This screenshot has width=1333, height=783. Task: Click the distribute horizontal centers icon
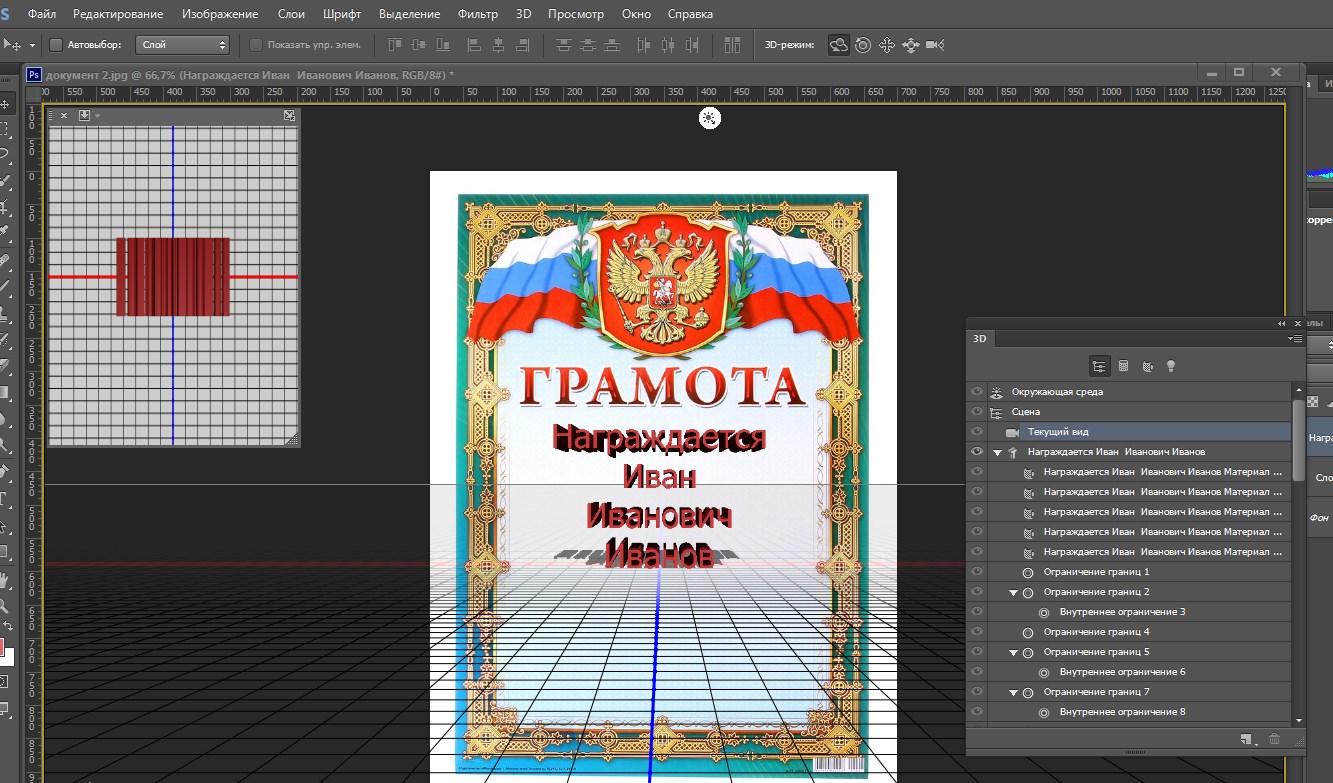tap(667, 45)
